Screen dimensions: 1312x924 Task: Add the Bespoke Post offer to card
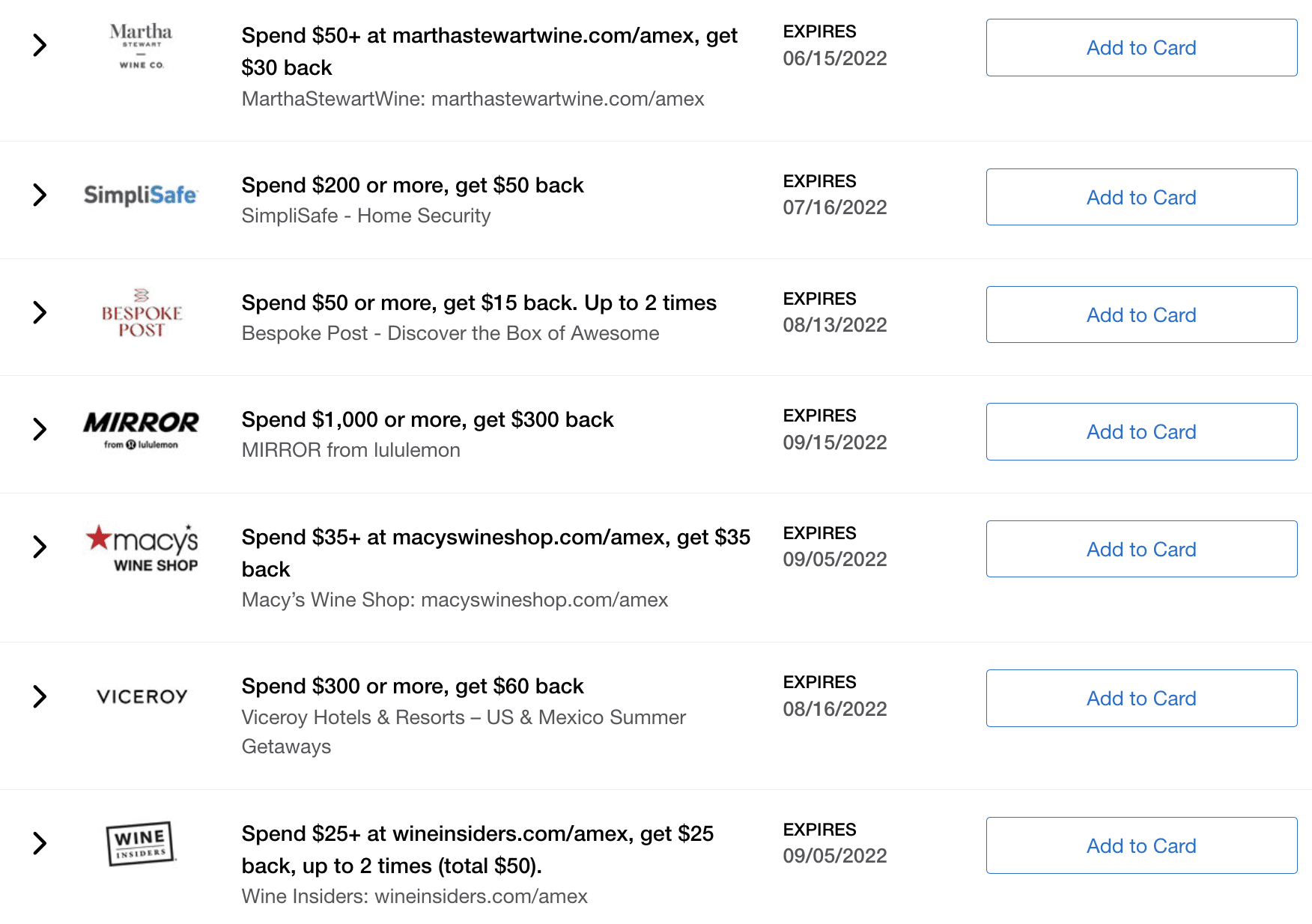[x=1141, y=314]
